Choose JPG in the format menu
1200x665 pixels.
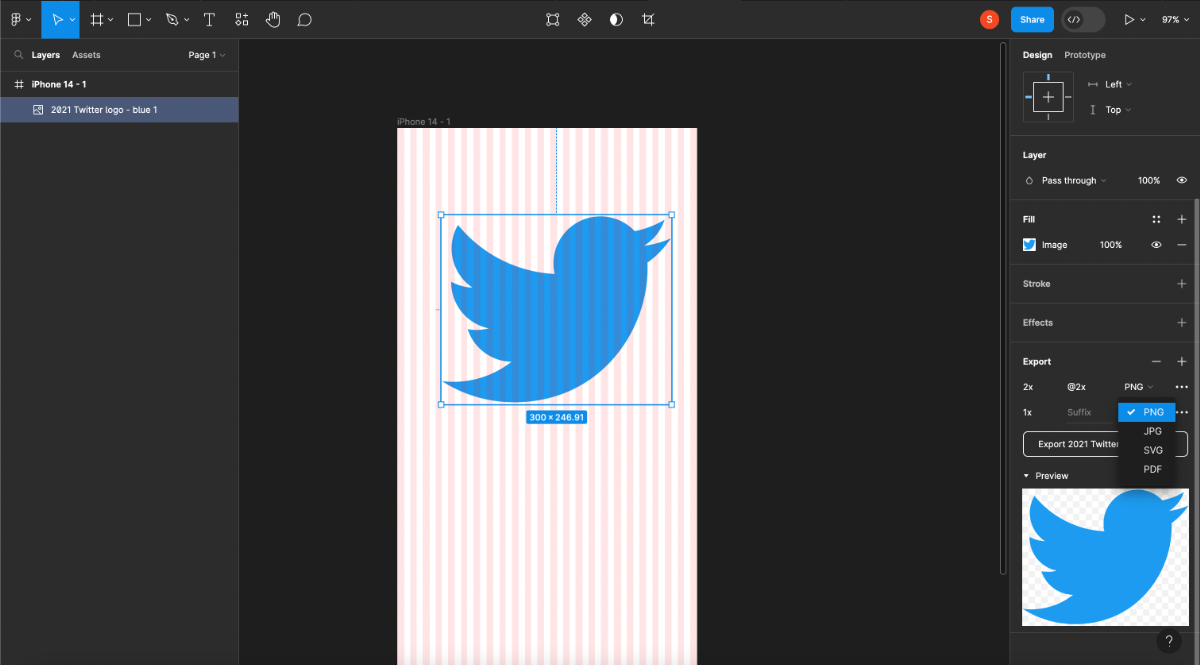[x=1146, y=431]
